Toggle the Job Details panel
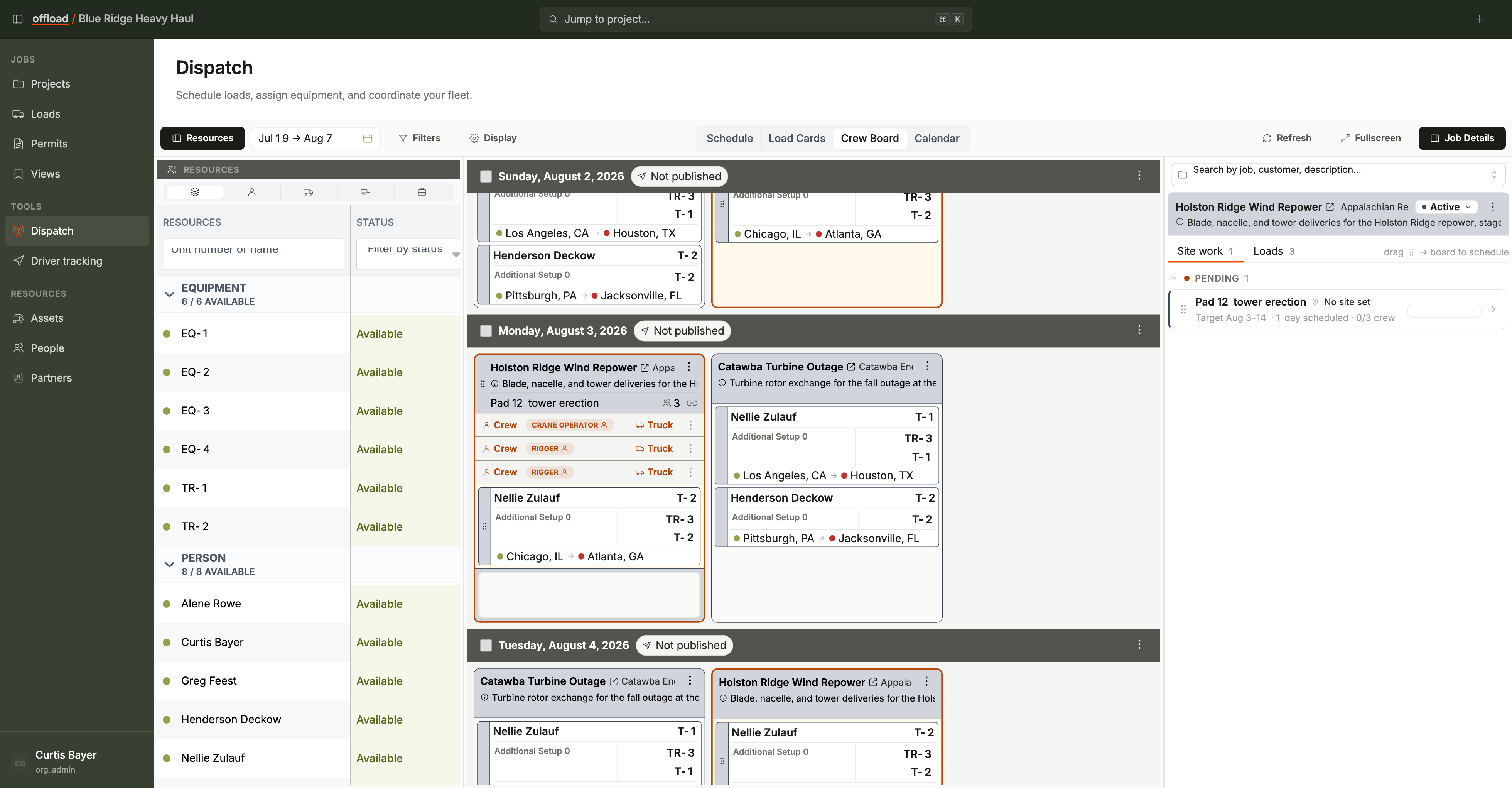1512x788 pixels. pyautogui.click(x=1461, y=138)
